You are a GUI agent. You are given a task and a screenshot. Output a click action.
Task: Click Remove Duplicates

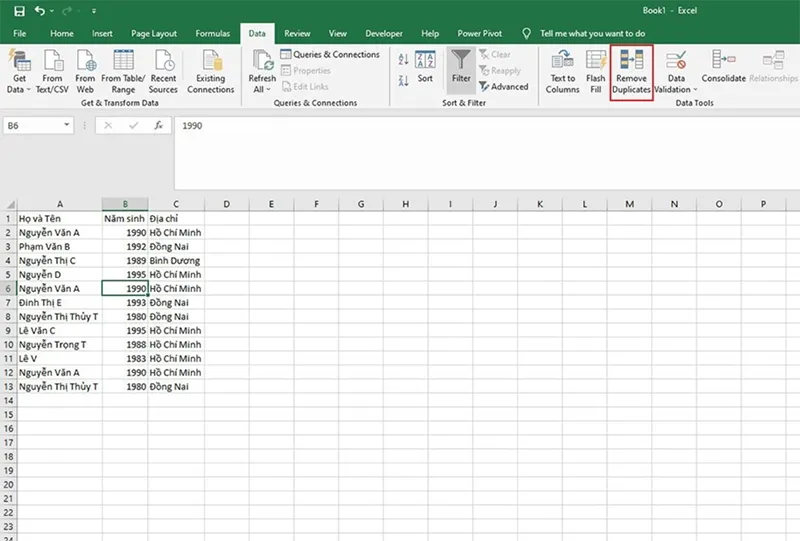[x=631, y=72]
